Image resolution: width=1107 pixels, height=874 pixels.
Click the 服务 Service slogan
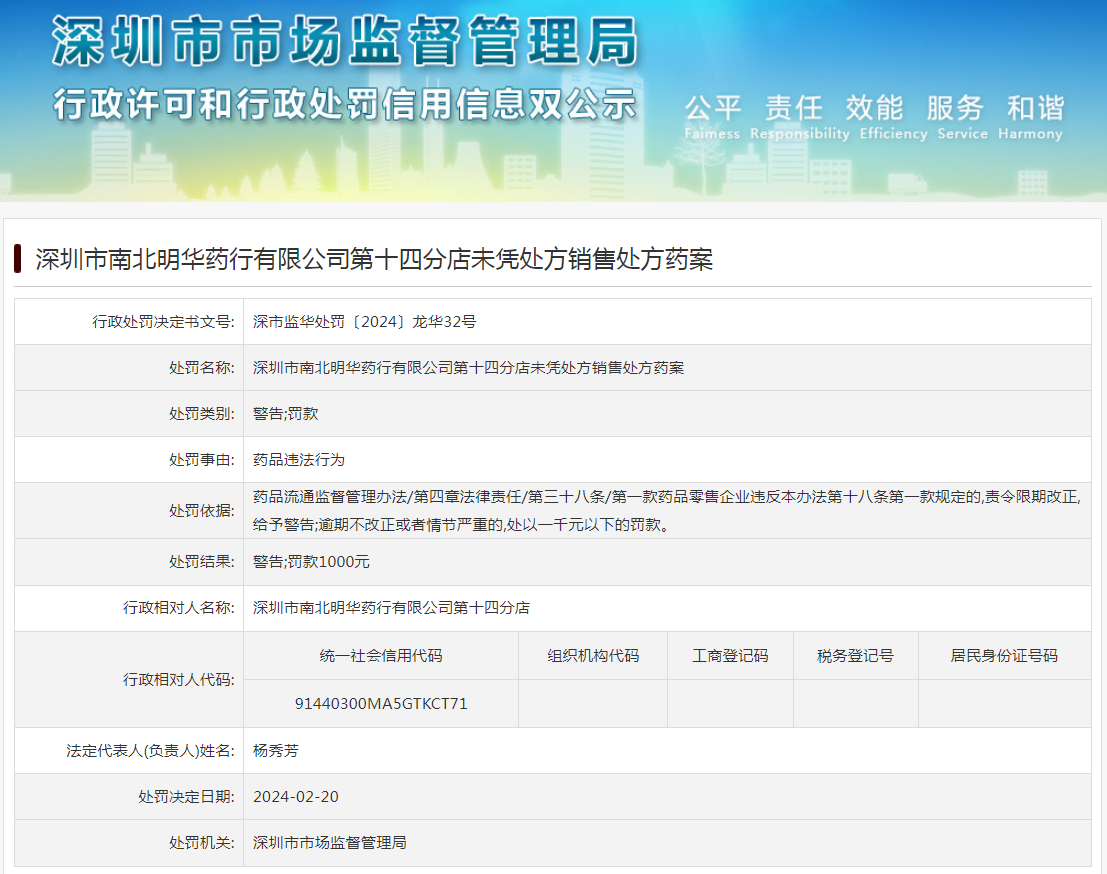click(x=962, y=117)
